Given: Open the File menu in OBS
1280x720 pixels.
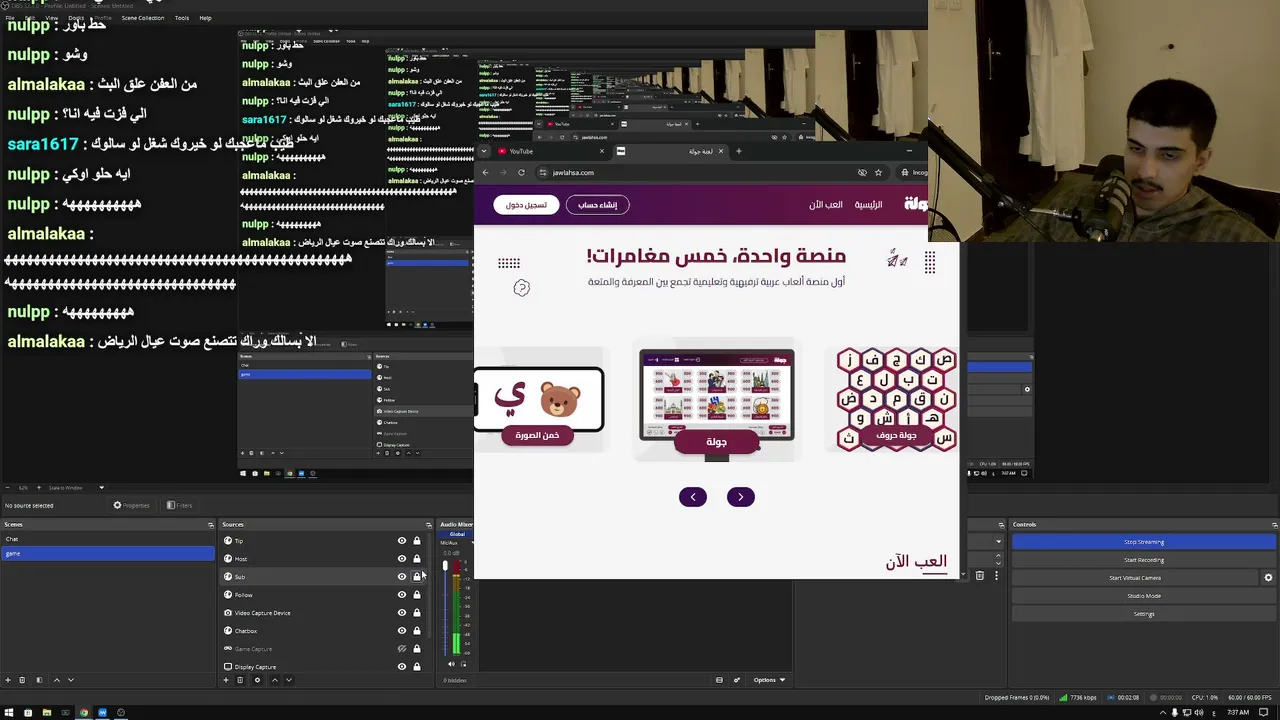Looking at the screenshot, I should tap(10, 18).
